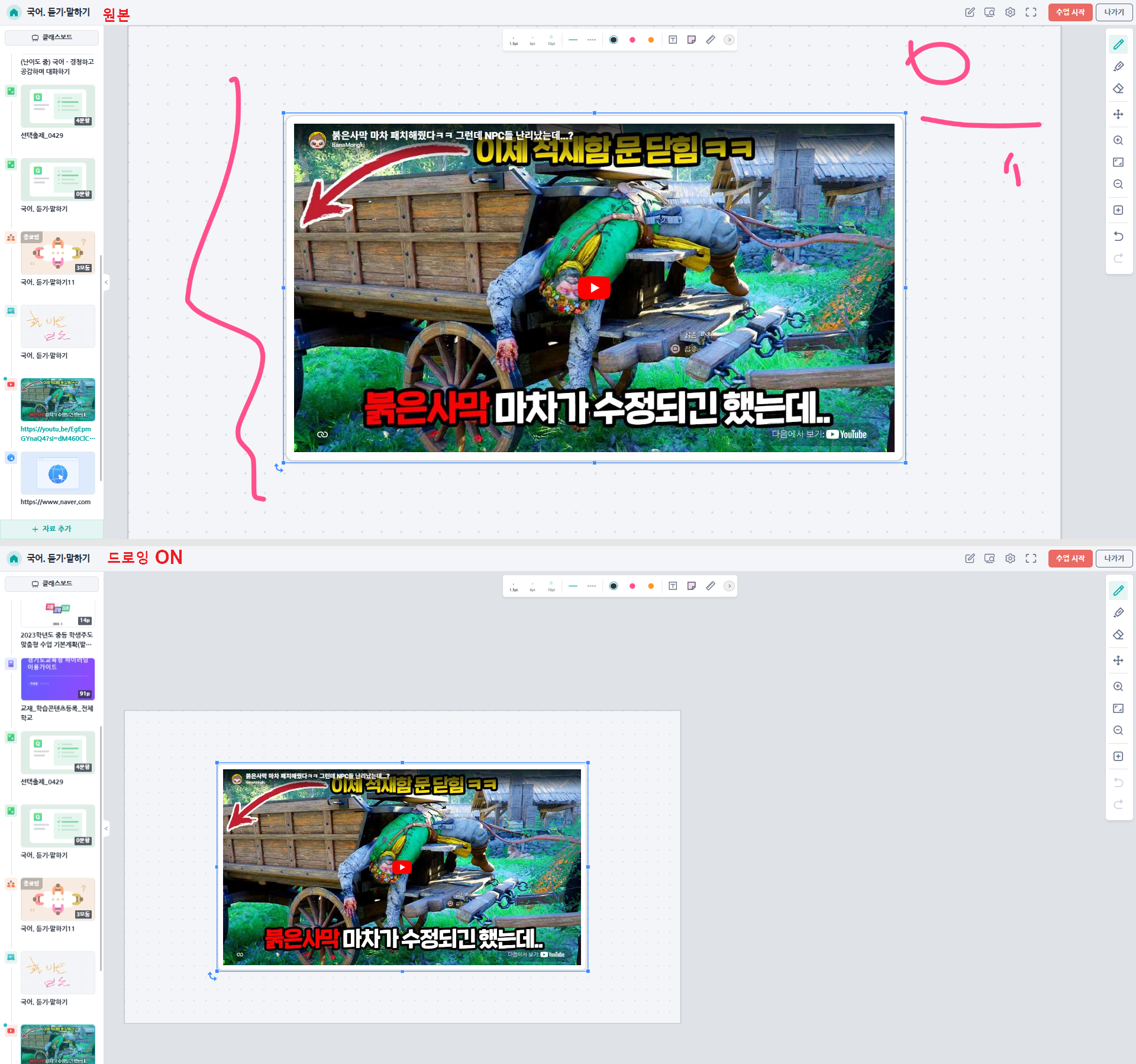Select dashed line style in upper toolbar
This screenshot has width=1136, height=1064.
(x=592, y=40)
